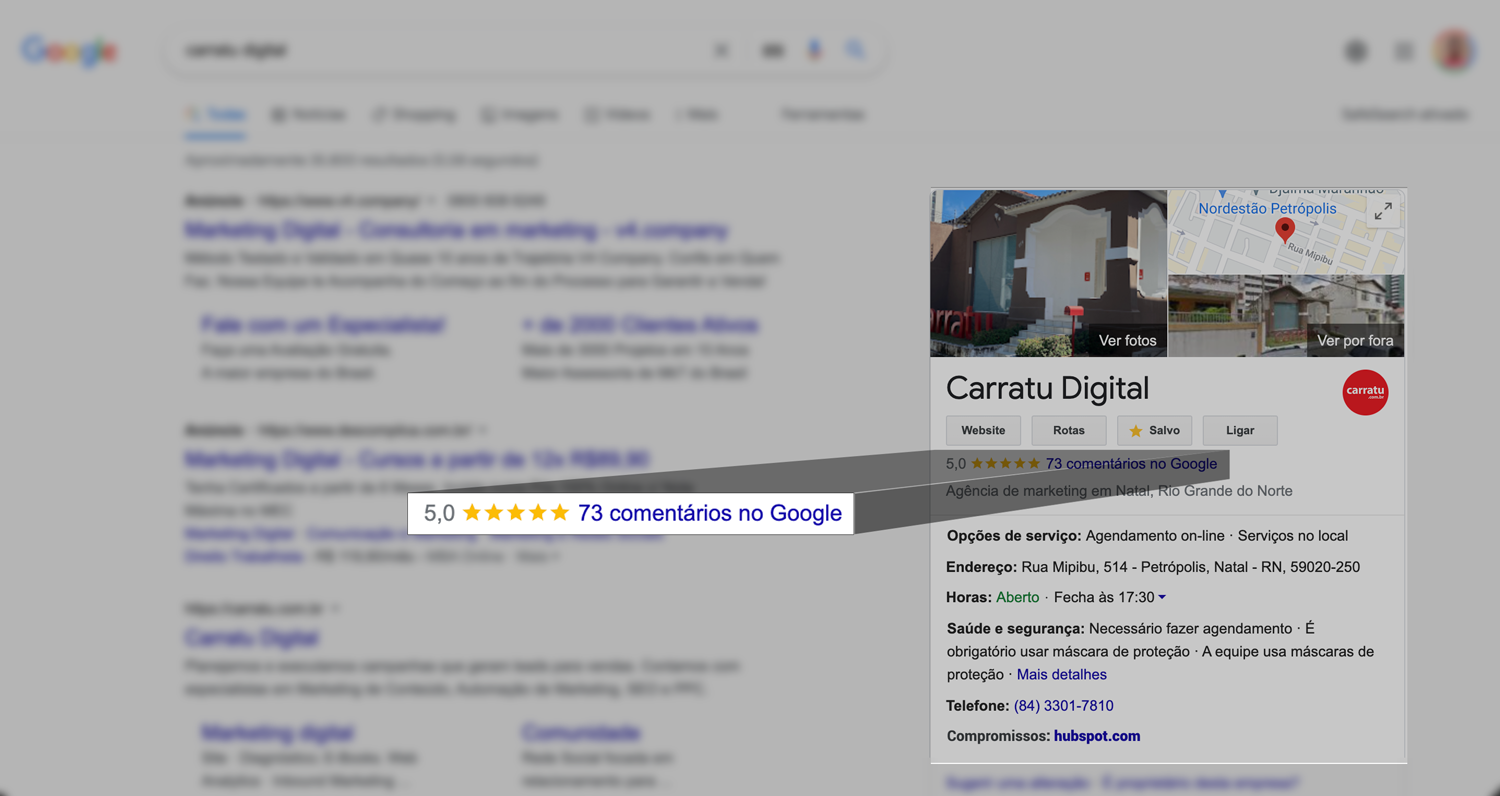Click the Aberto status text

[x=1017, y=597]
